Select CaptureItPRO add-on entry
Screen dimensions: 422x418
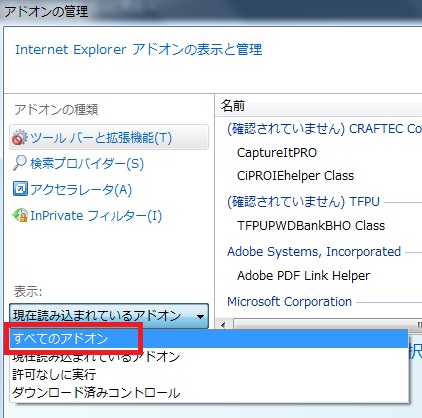point(277,153)
